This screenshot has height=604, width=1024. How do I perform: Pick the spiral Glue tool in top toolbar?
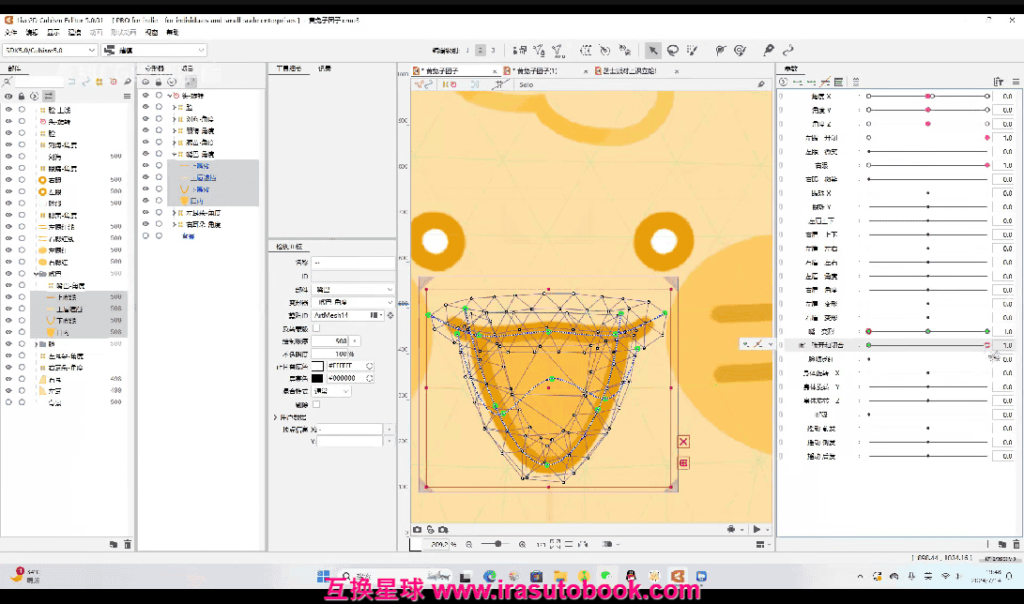click(x=740, y=50)
